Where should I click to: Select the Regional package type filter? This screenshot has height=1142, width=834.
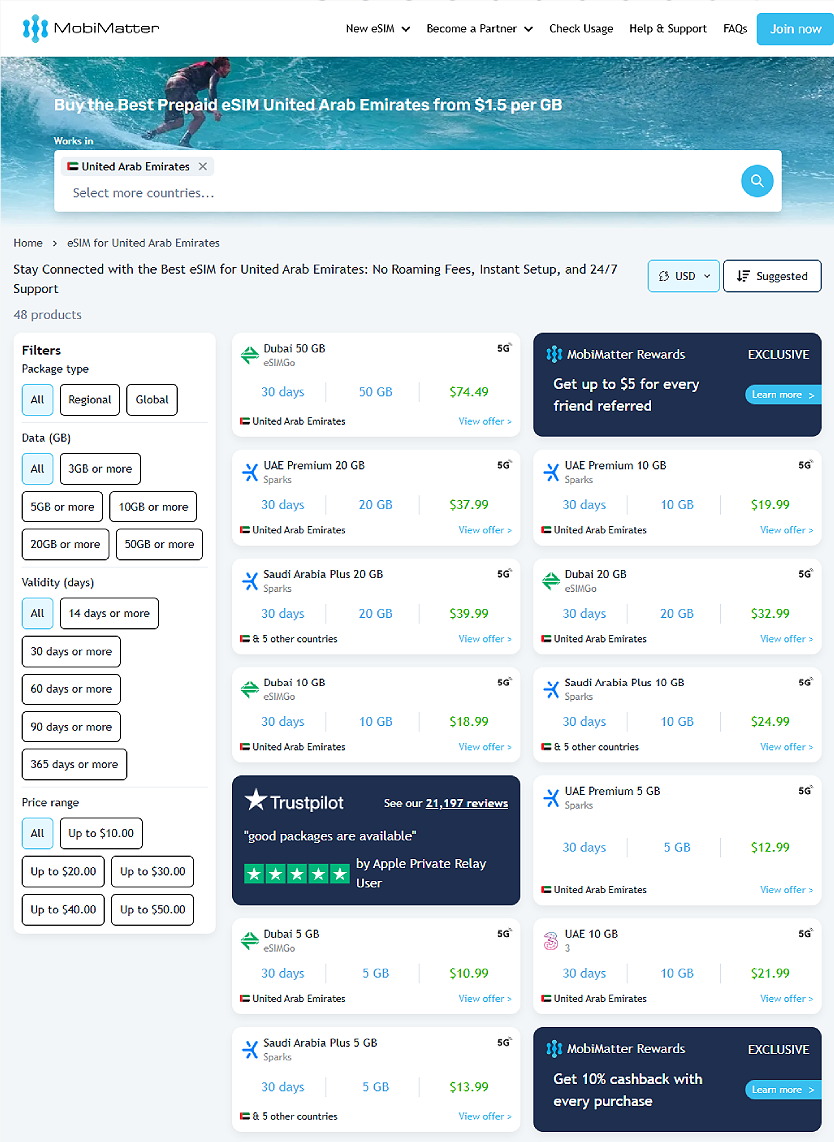pos(90,400)
